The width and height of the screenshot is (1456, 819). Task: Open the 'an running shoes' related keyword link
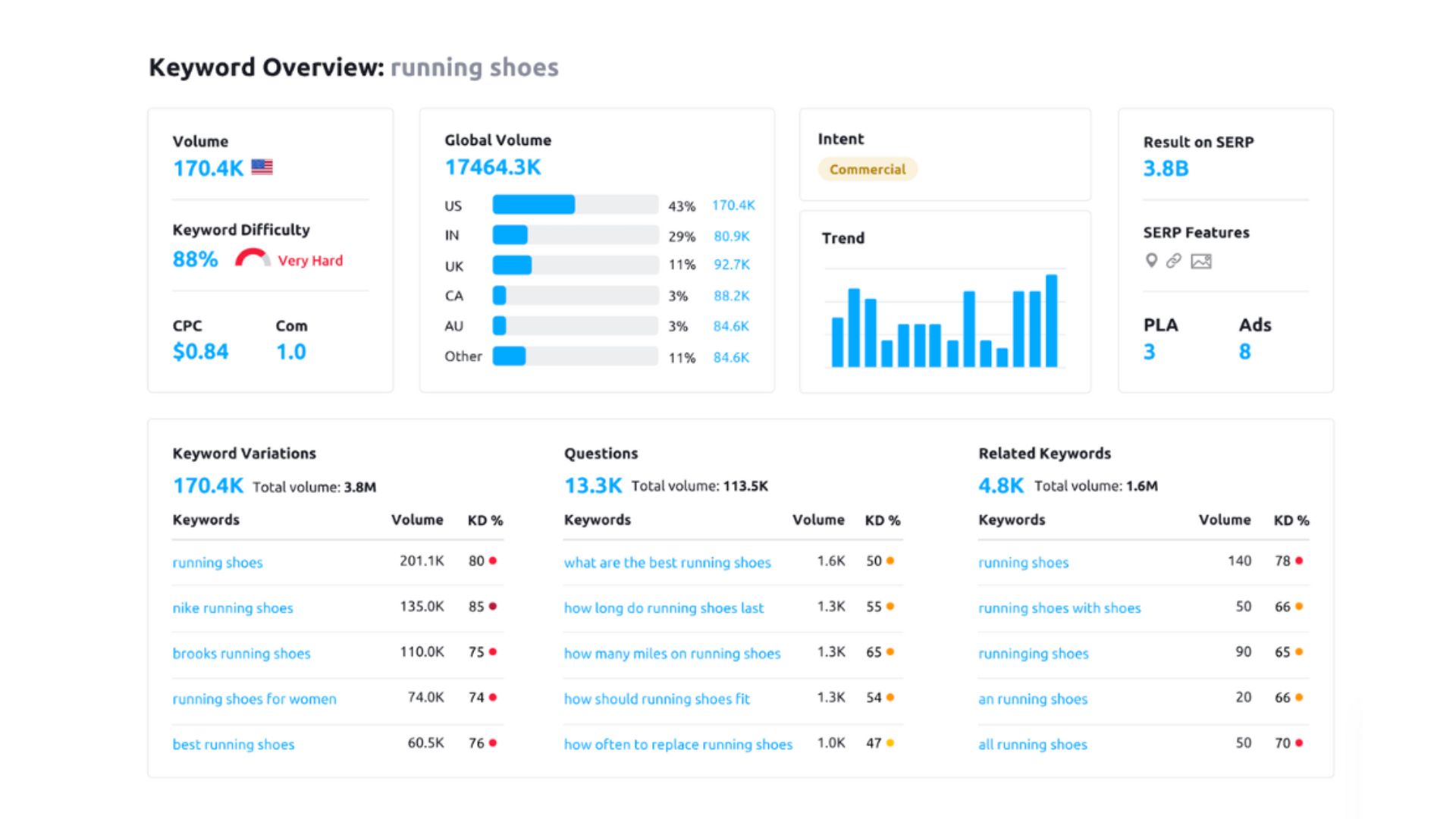pyautogui.click(x=1033, y=699)
